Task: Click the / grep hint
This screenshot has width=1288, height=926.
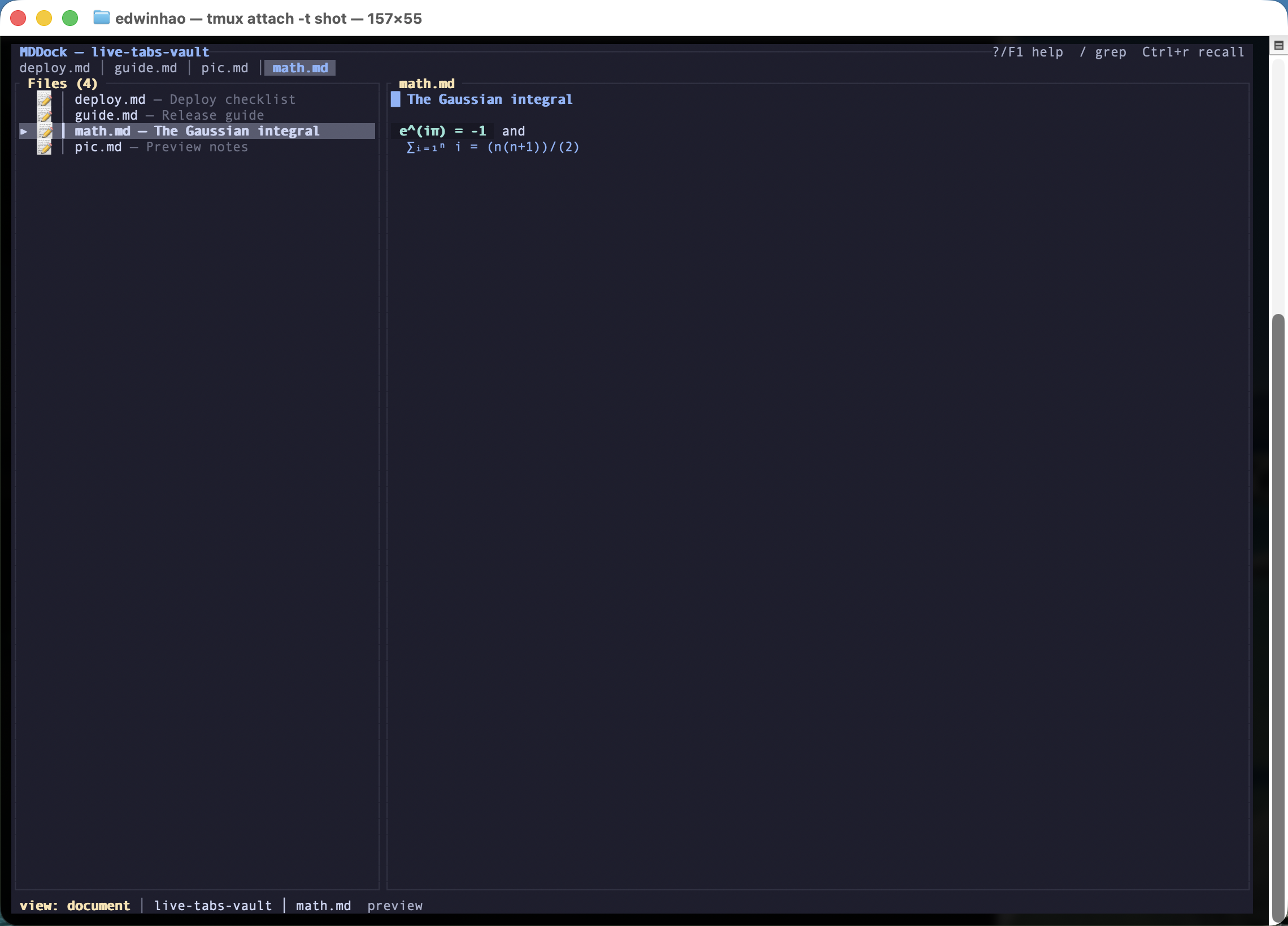Action: point(1102,53)
